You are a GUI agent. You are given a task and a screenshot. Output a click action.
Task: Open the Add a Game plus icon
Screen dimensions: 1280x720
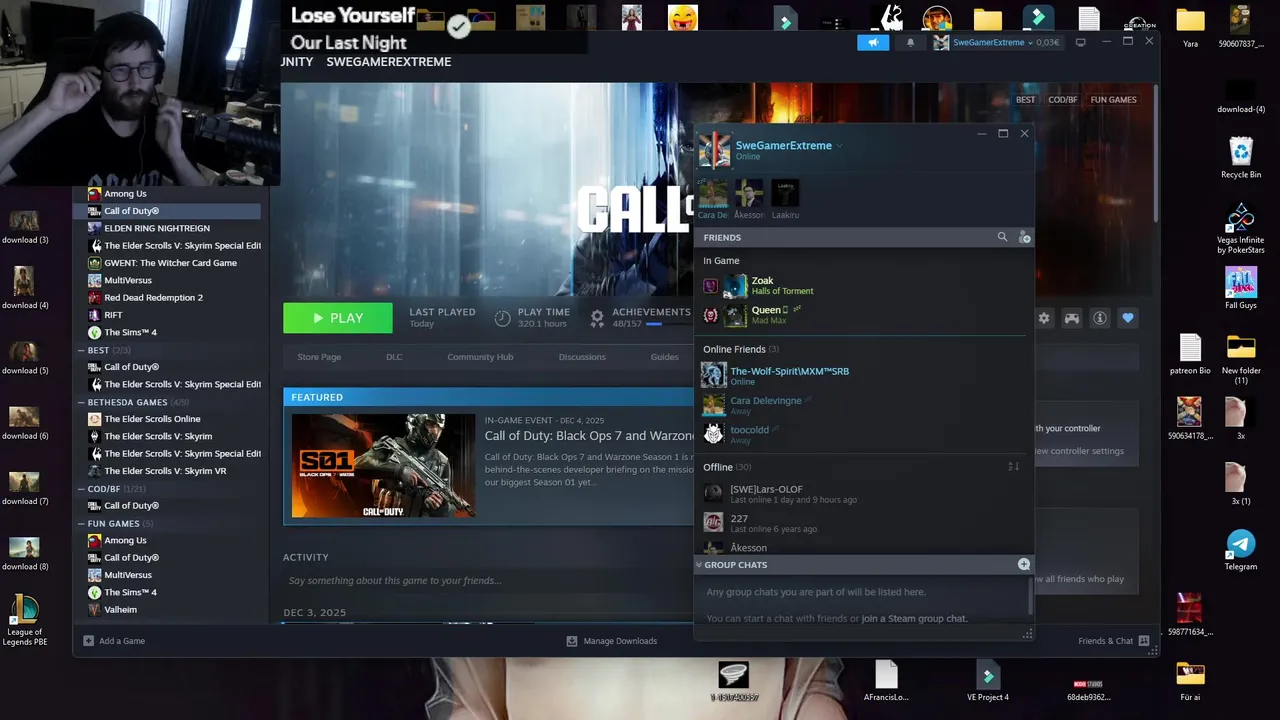(x=88, y=641)
